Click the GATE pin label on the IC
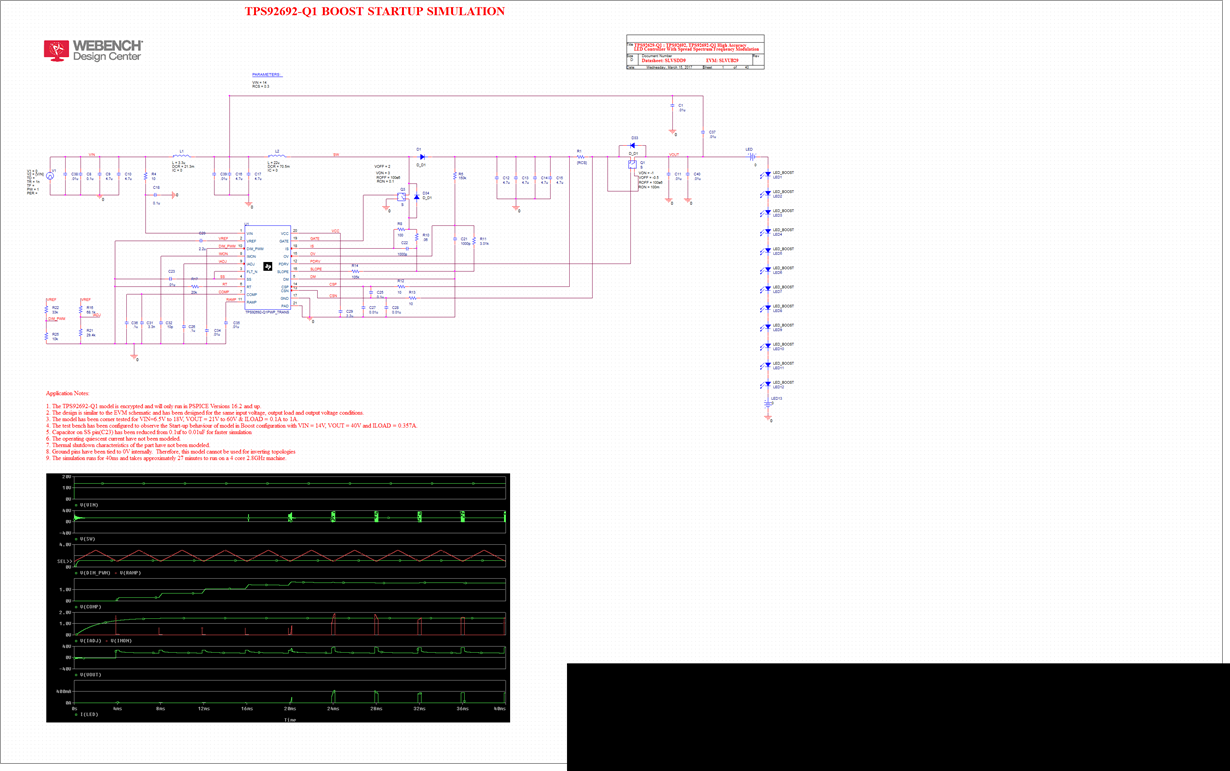This screenshot has width=1230, height=771. [315, 240]
